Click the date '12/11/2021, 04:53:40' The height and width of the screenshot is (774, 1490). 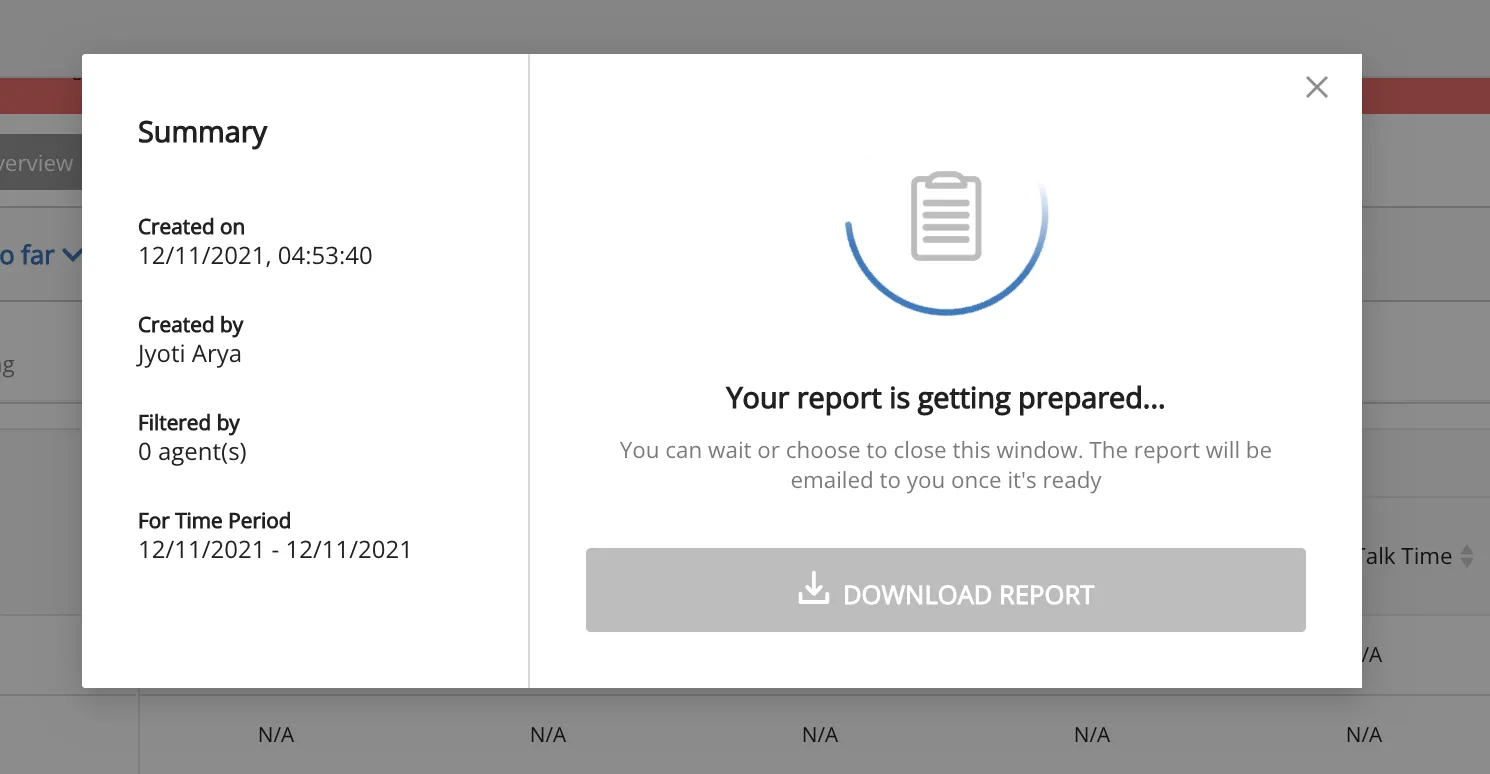pyautogui.click(x=255, y=256)
